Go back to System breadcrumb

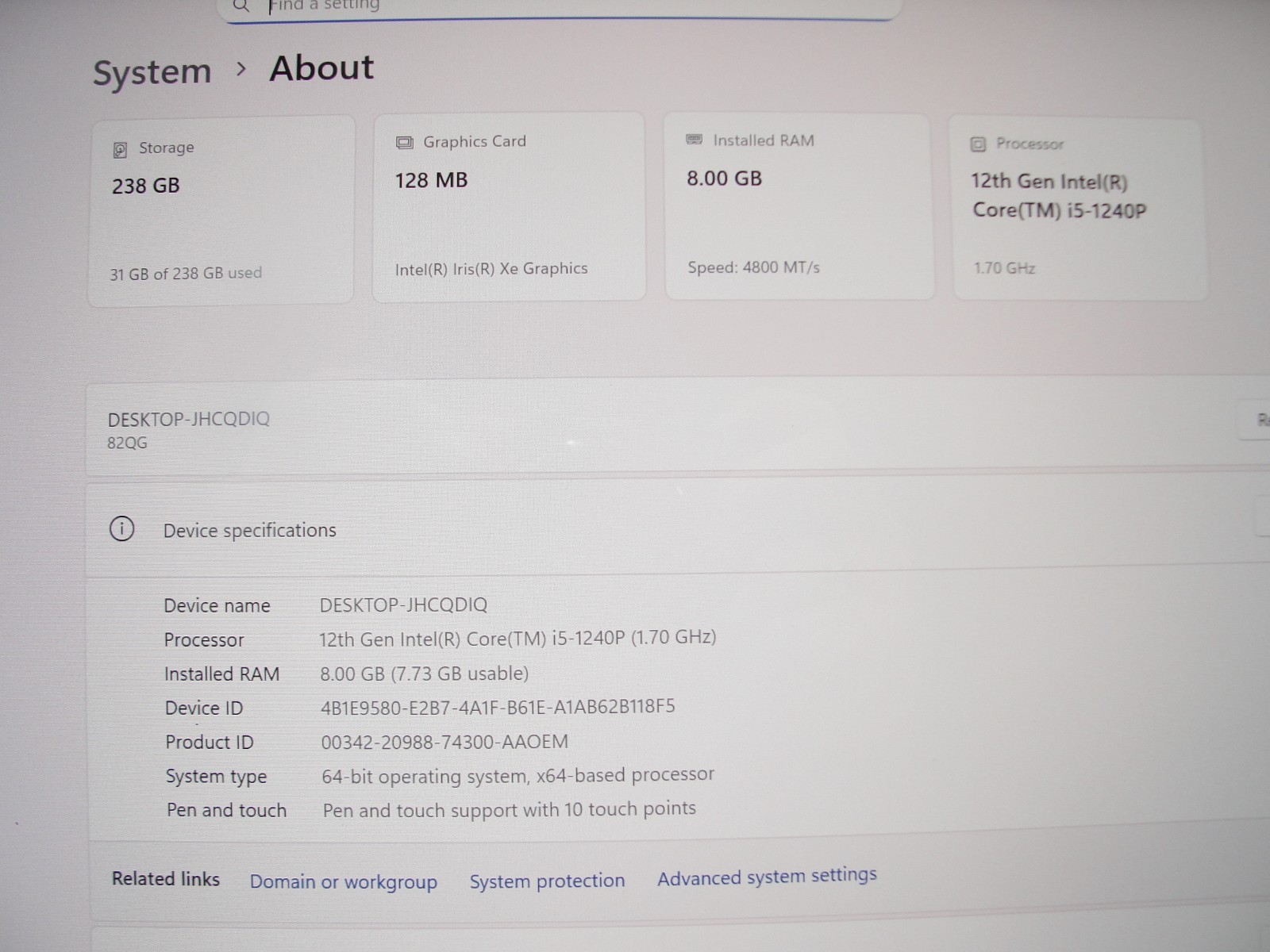click(152, 72)
